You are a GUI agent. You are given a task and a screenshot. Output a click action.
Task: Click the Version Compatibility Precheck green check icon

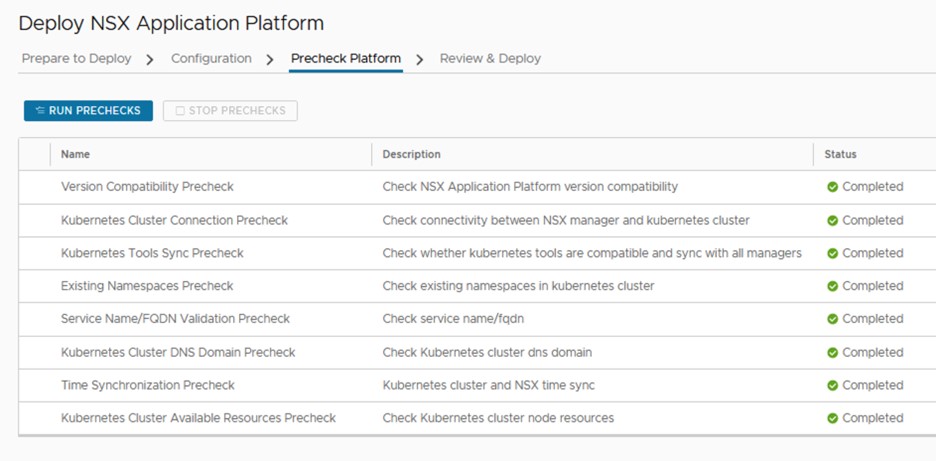coord(832,187)
